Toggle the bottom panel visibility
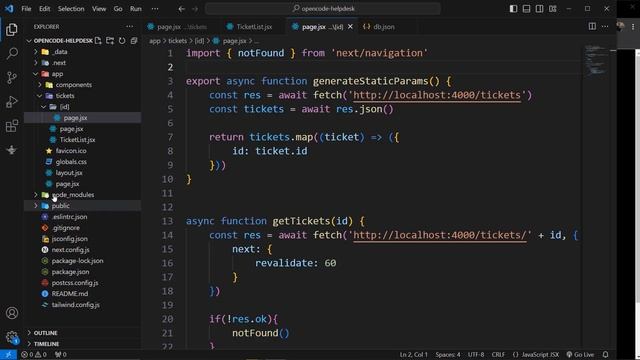640x360 pixels. click(527, 9)
